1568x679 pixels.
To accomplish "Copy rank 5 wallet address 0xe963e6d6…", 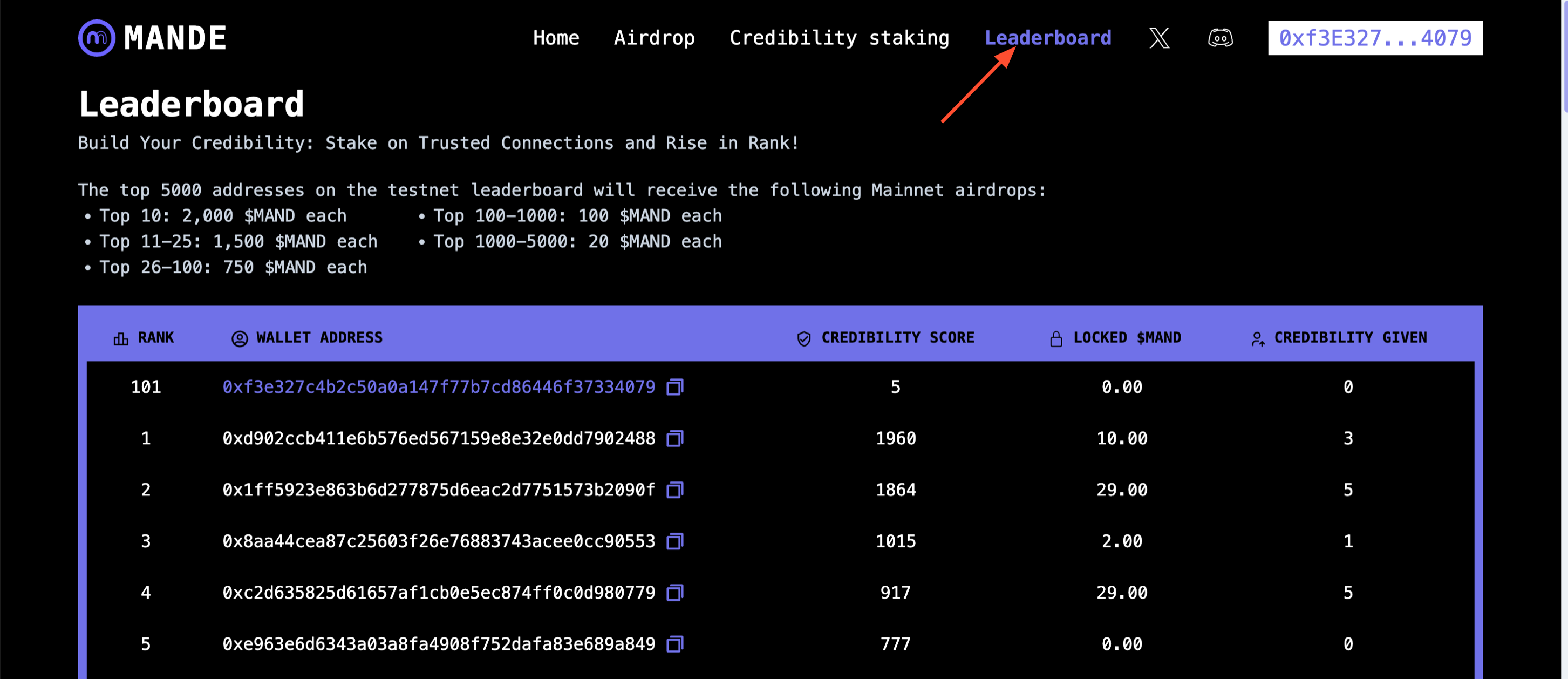I will click(675, 644).
